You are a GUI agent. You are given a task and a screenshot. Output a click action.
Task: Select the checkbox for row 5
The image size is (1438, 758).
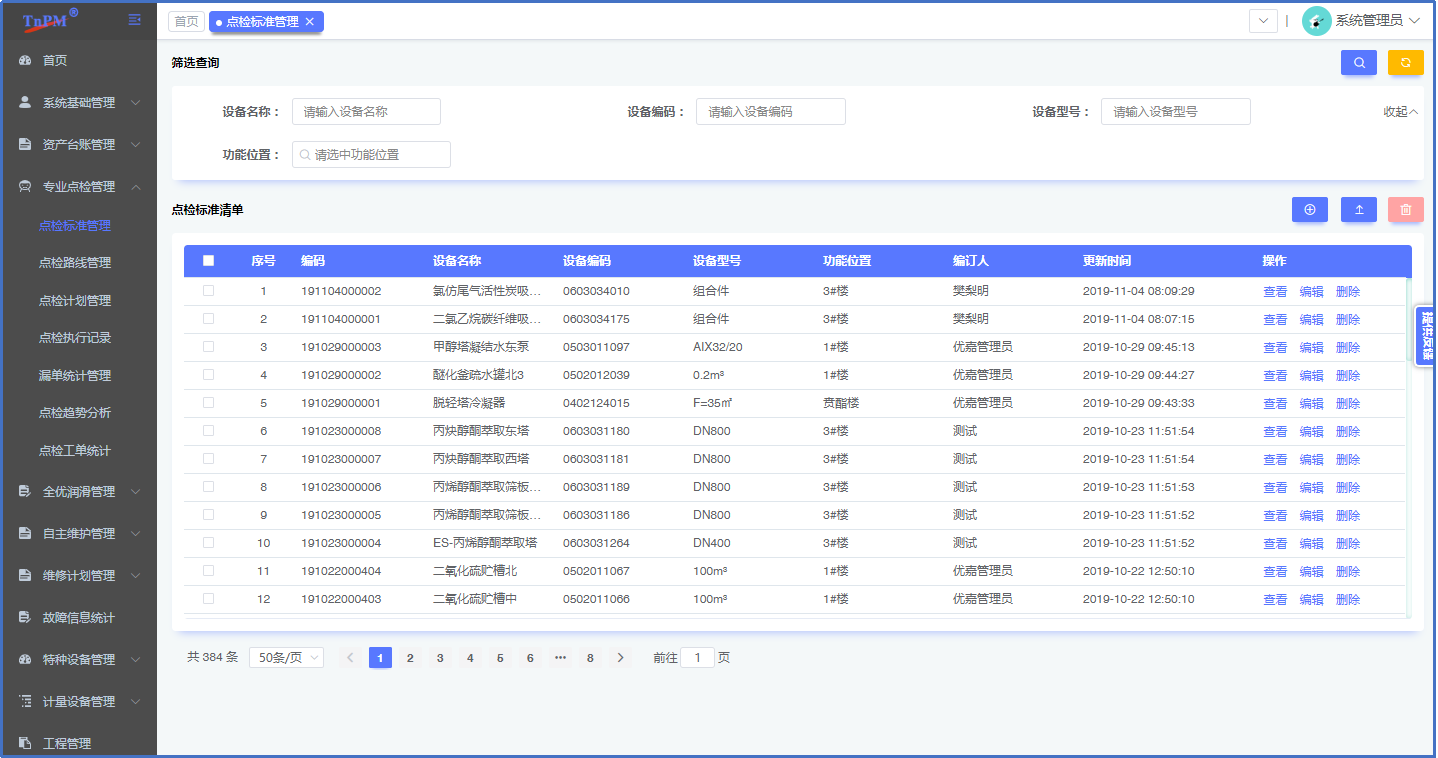[x=208, y=403]
